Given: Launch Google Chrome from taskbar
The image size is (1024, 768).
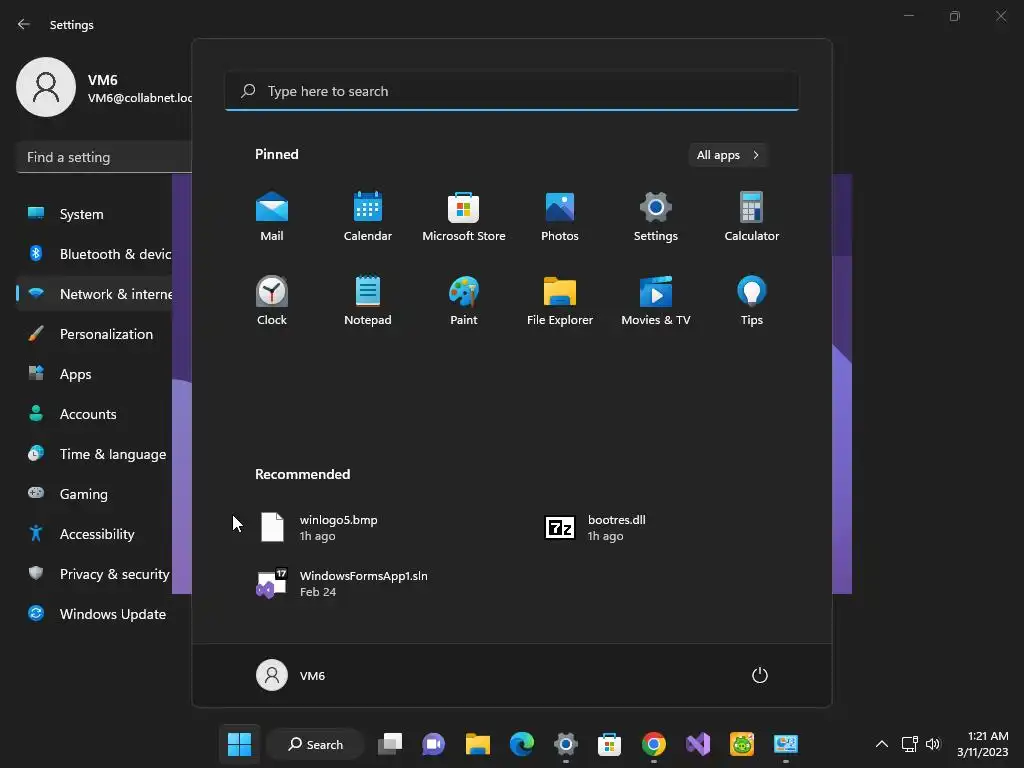Looking at the screenshot, I should [654, 744].
